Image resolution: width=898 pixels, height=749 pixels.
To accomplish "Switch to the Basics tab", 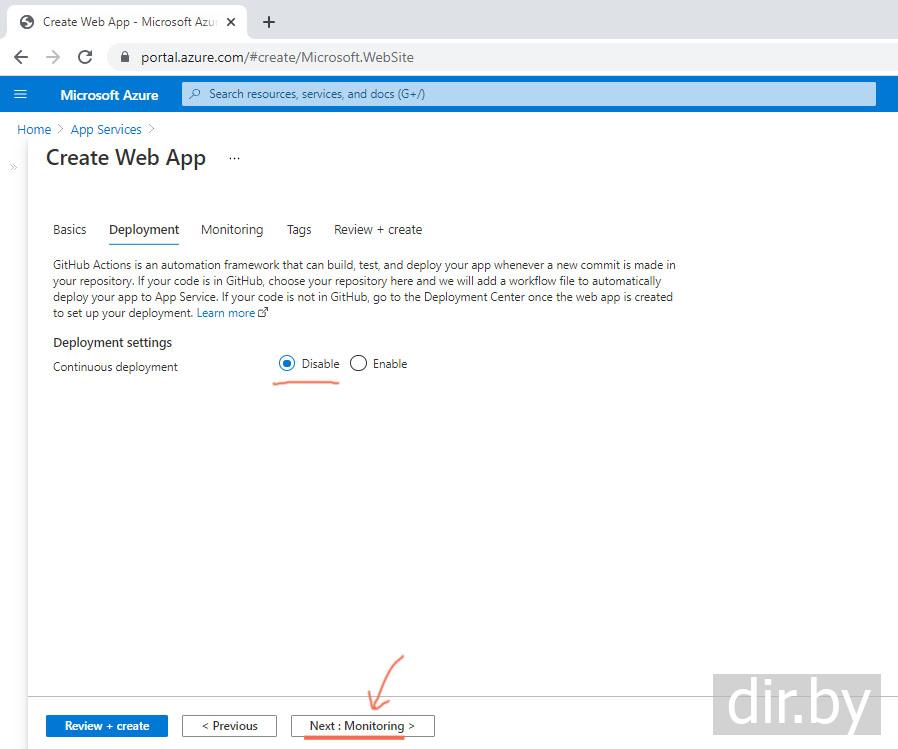I will (x=70, y=230).
